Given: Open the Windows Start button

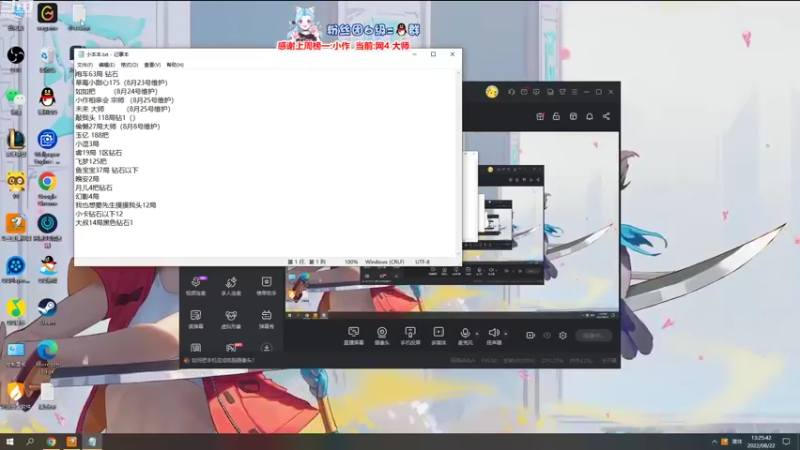Looking at the screenshot, I should tap(10, 441).
